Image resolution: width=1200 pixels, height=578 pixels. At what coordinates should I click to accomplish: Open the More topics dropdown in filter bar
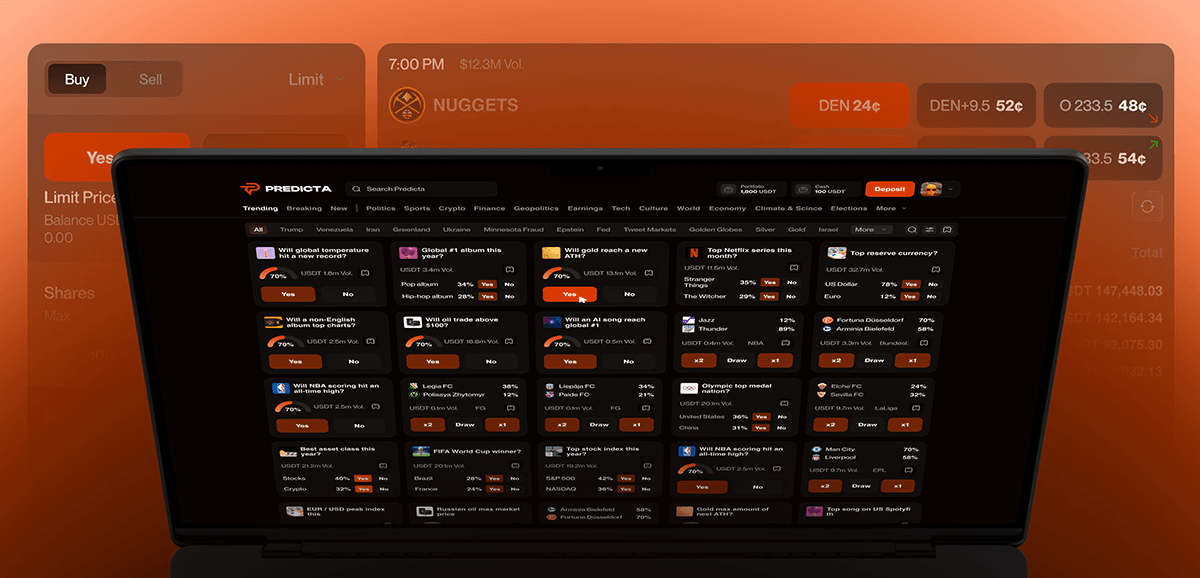[870, 230]
